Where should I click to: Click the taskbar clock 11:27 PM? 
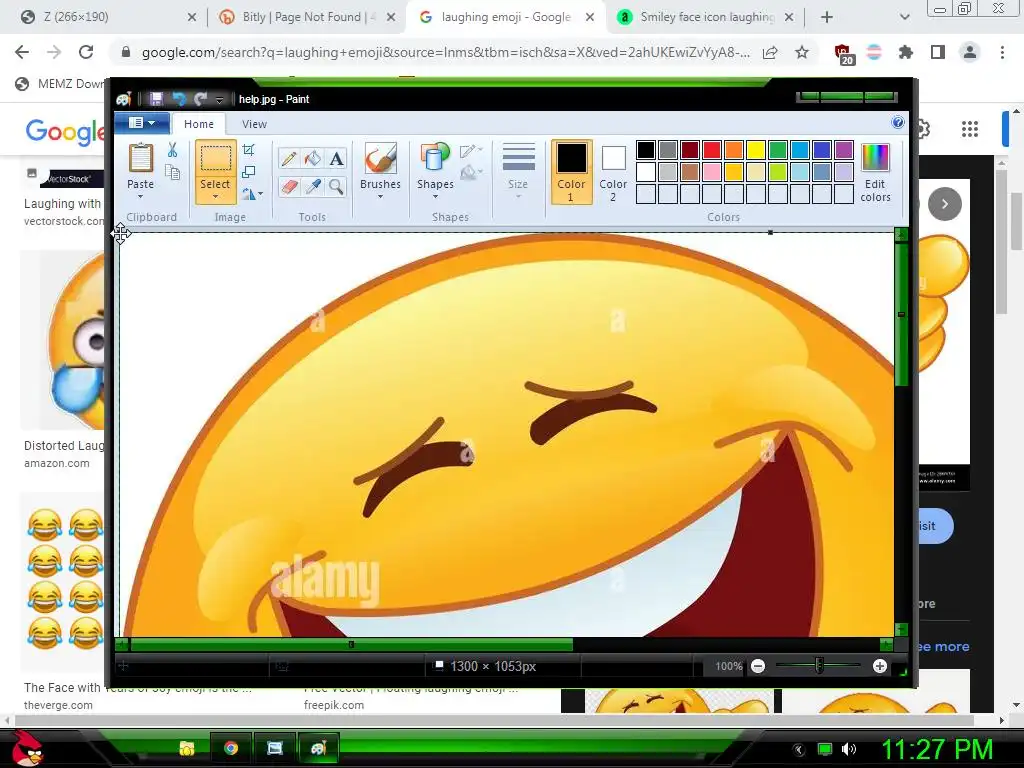(936, 749)
